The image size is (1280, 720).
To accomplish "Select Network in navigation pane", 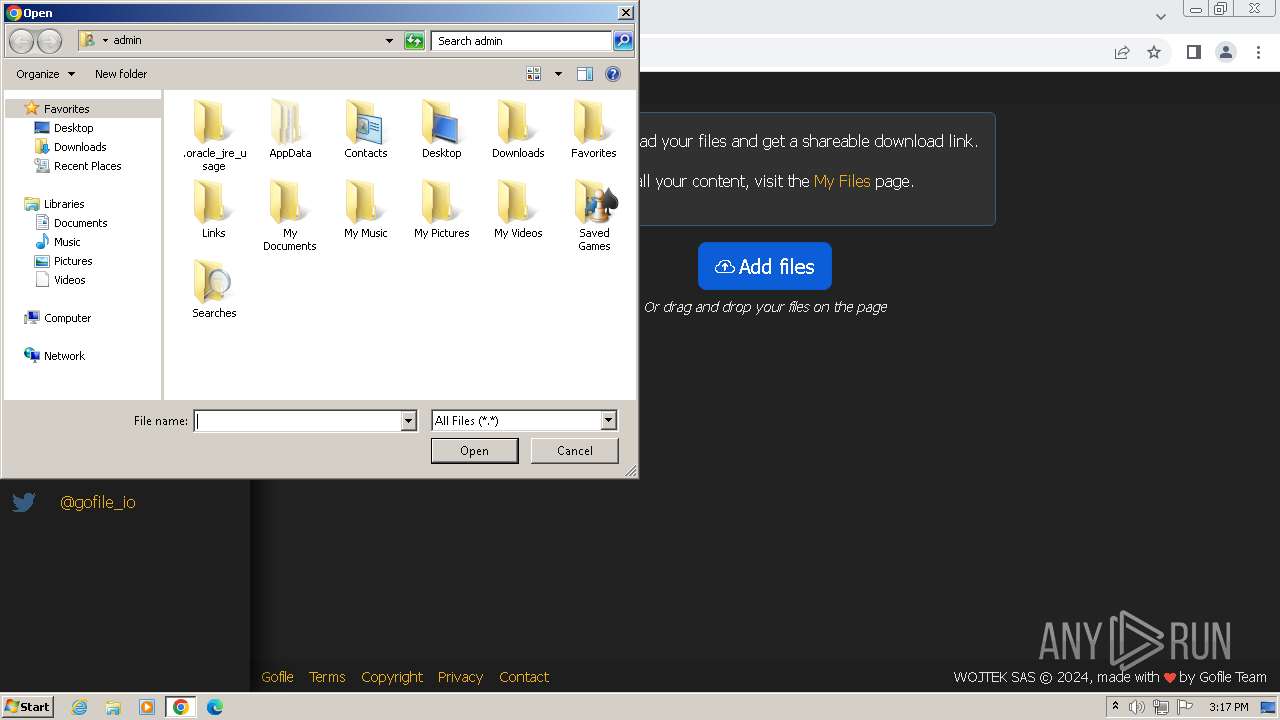I will coord(64,356).
